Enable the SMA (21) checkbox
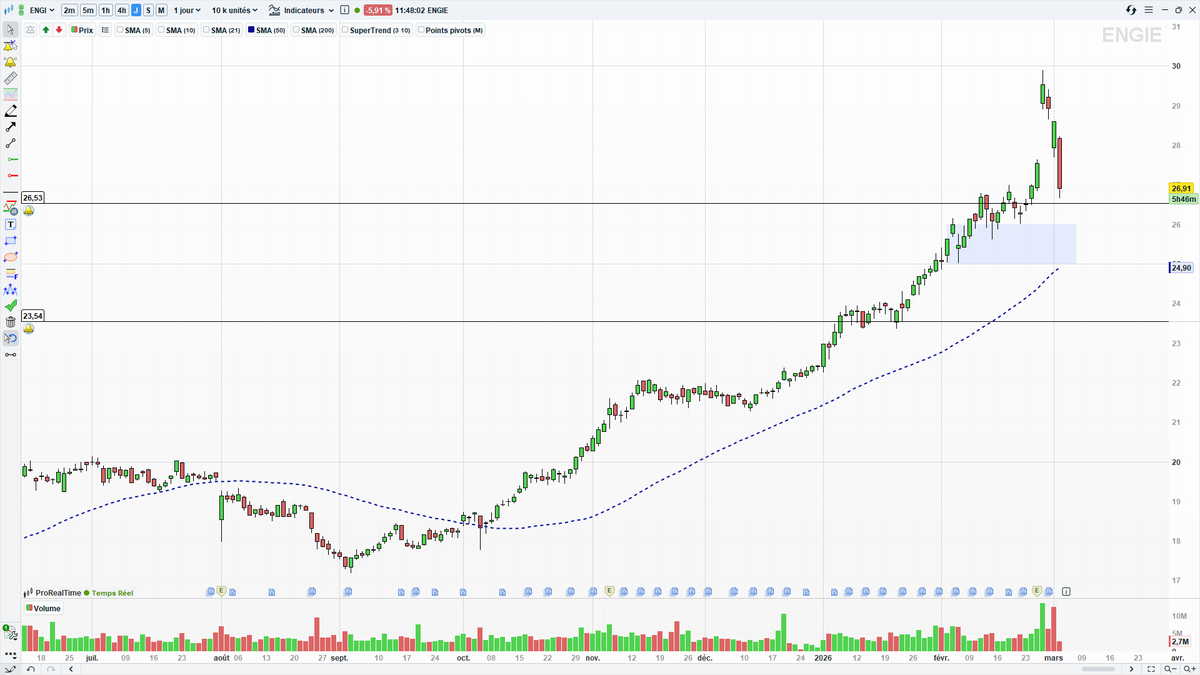Image resolution: width=1200 pixels, height=675 pixels. coord(206,30)
